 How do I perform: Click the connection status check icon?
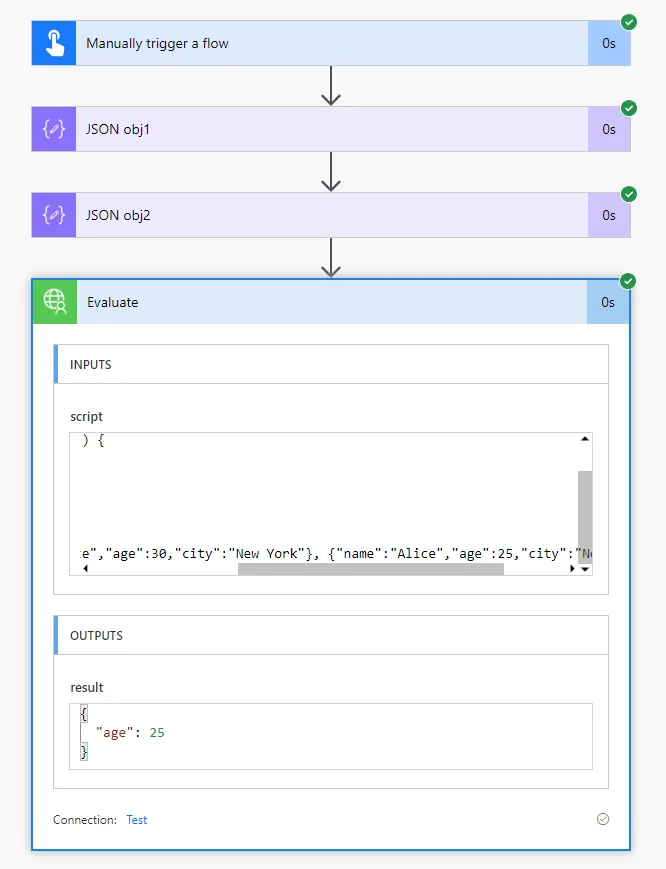(x=602, y=819)
